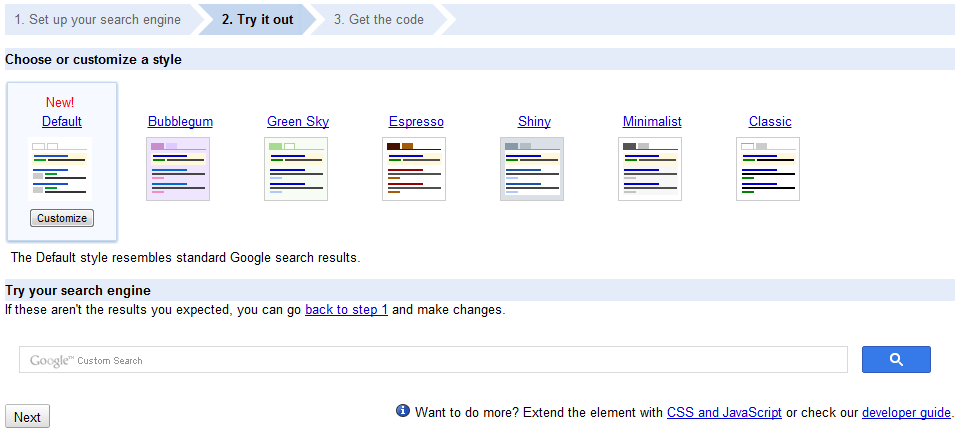
Task: Click the Next button
Action: click(x=27, y=417)
